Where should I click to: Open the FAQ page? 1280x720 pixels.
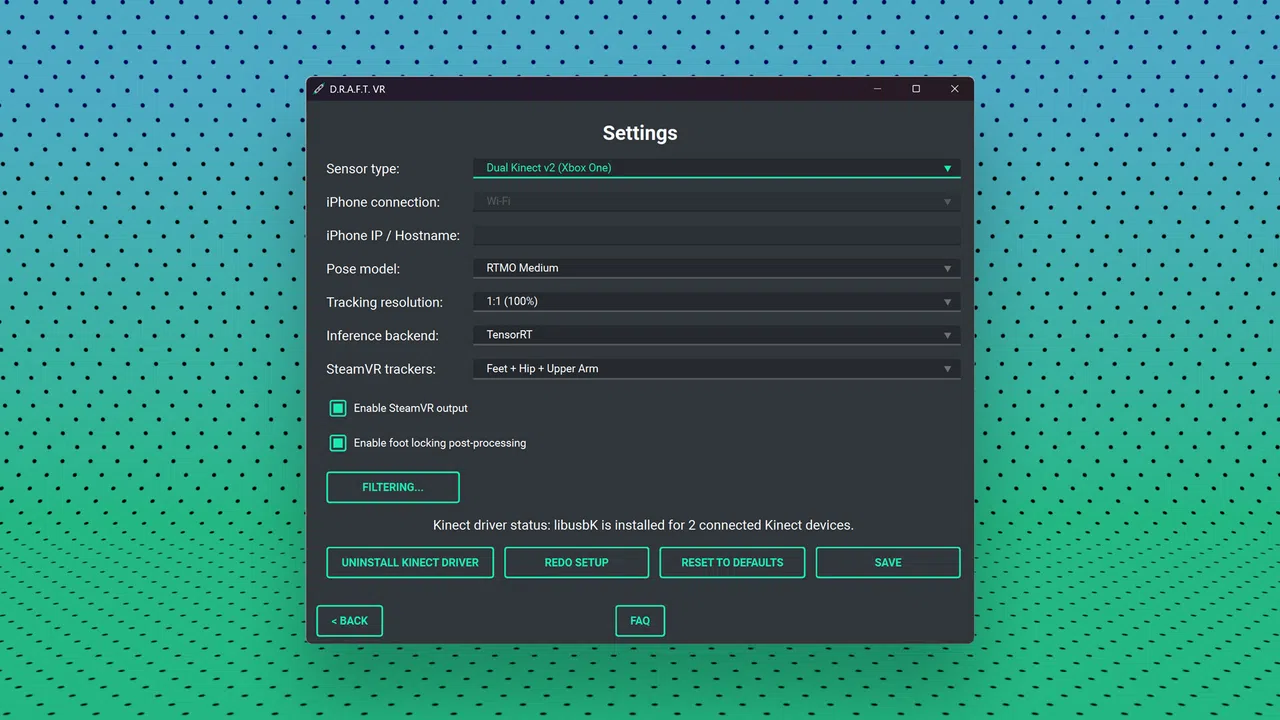(x=640, y=621)
